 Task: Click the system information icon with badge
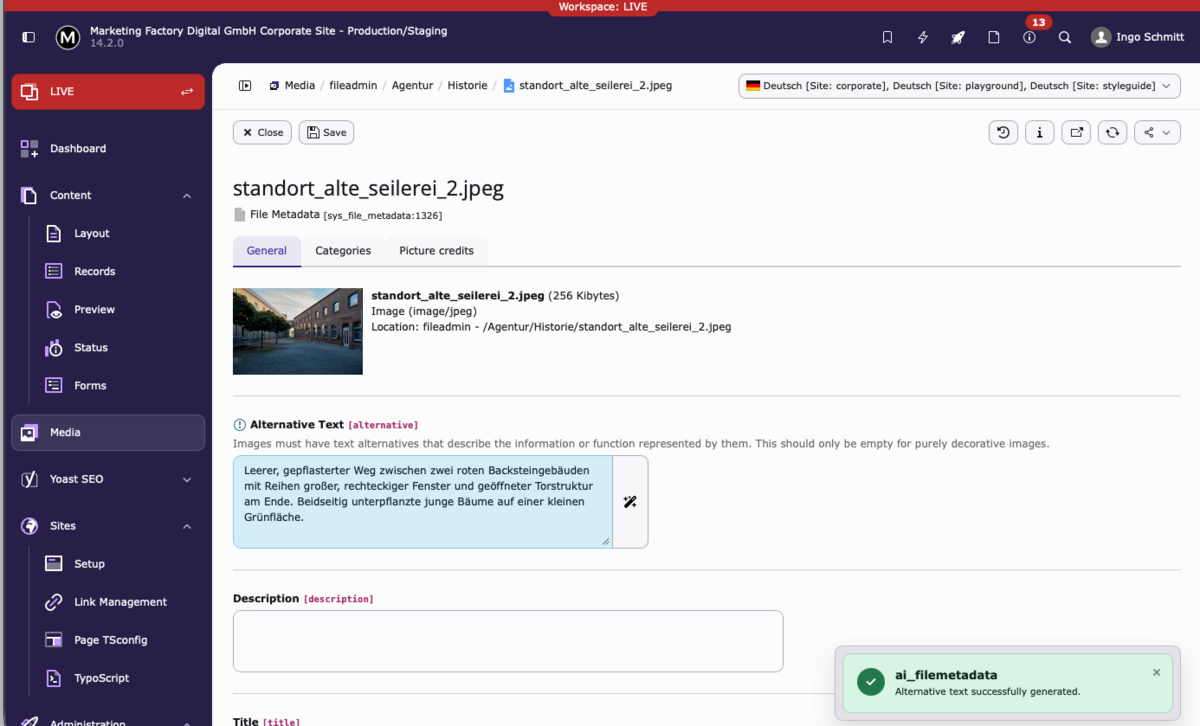tap(1029, 37)
